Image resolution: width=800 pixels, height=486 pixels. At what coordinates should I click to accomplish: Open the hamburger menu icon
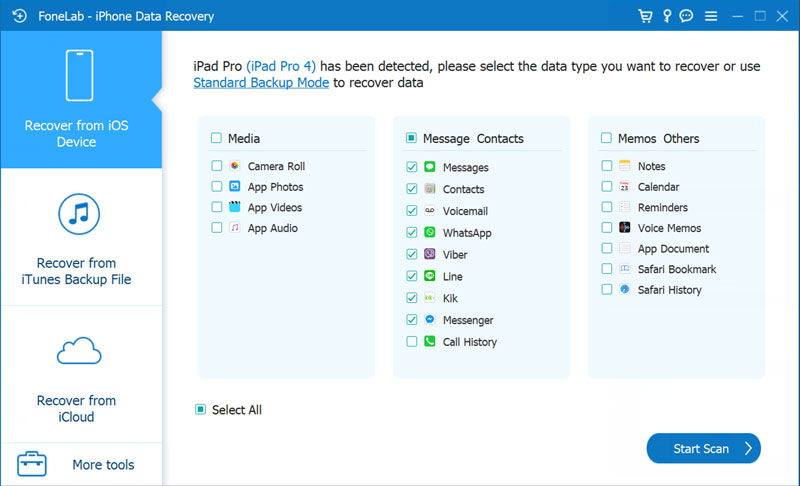[711, 16]
